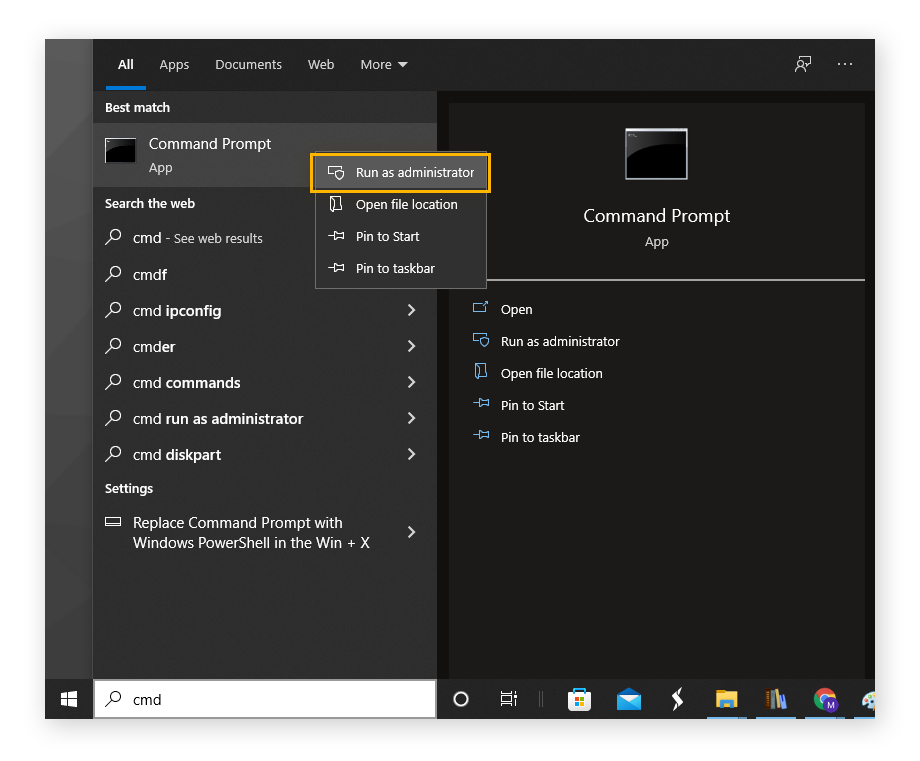Image resolution: width=920 pixels, height=761 pixels.
Task: Select Run as administrator in the context menu
Action: pyautogui.click(x=401, y=172)
